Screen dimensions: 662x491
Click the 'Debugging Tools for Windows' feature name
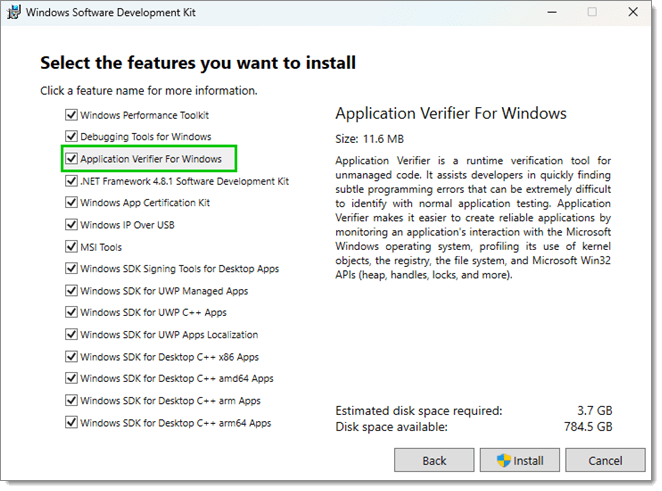click(x=146, y=137)
